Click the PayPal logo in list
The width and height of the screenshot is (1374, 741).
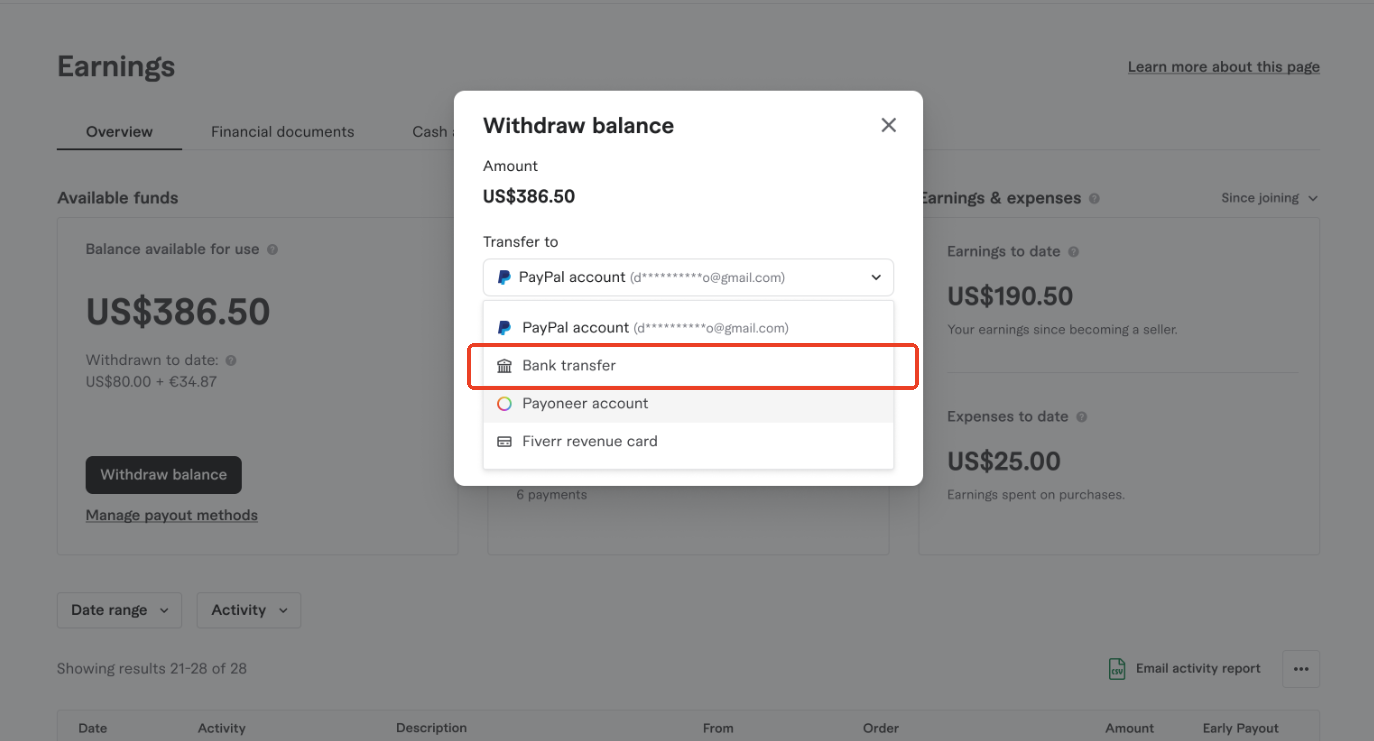pyautogui.click(x=505, y=328)
